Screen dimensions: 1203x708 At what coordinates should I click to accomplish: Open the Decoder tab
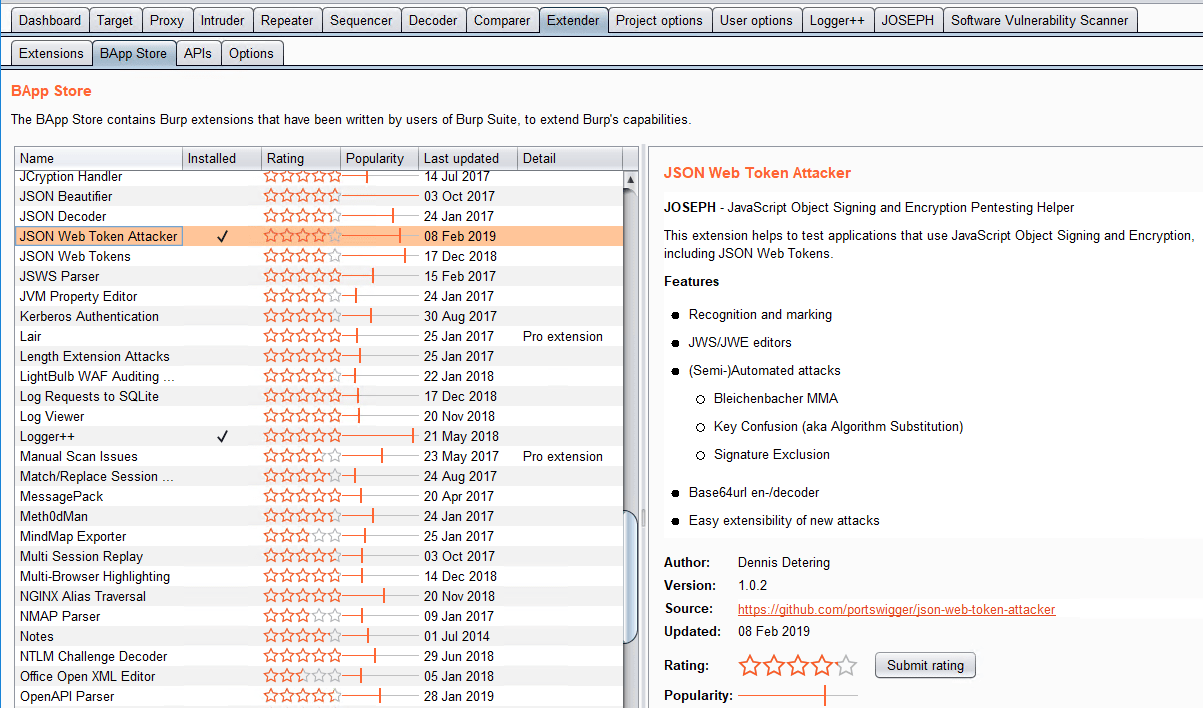coord(434,20)
